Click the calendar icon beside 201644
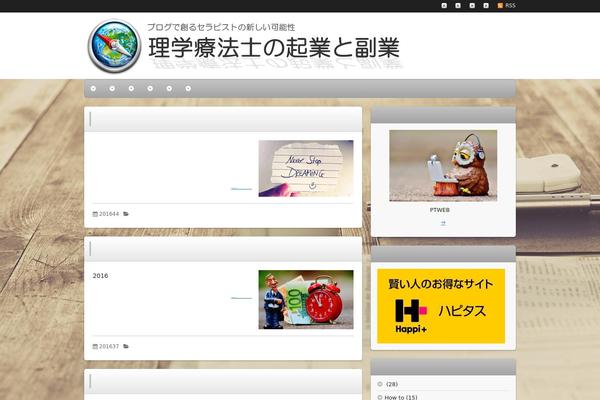Screen dimensions: 600x400 pos(95,214)
